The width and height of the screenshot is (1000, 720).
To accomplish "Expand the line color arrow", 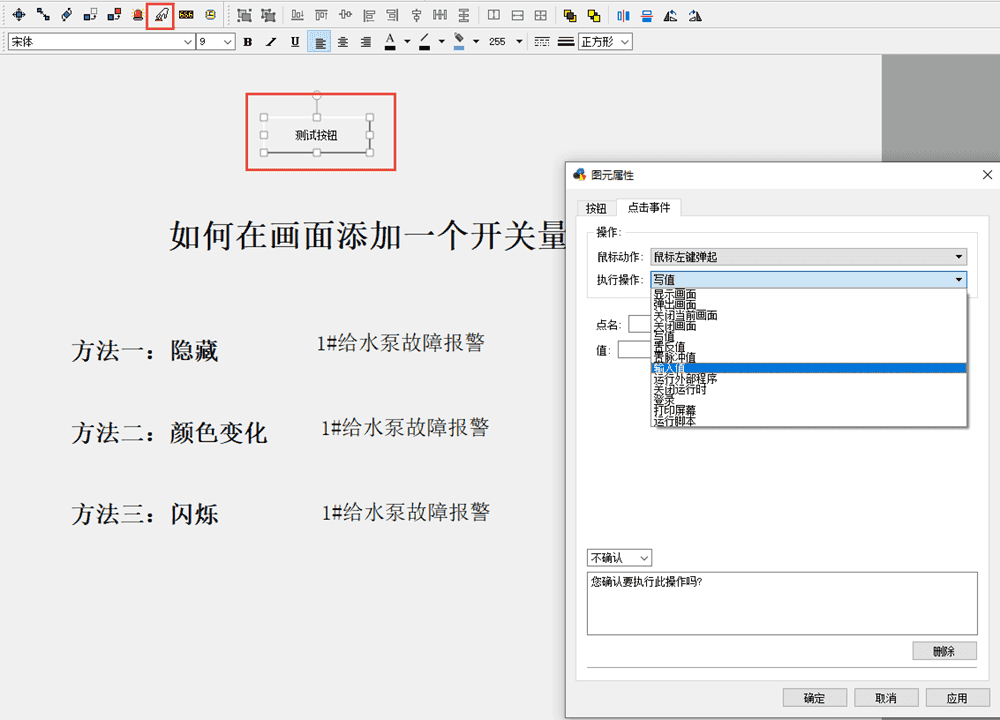I will 441,41.
